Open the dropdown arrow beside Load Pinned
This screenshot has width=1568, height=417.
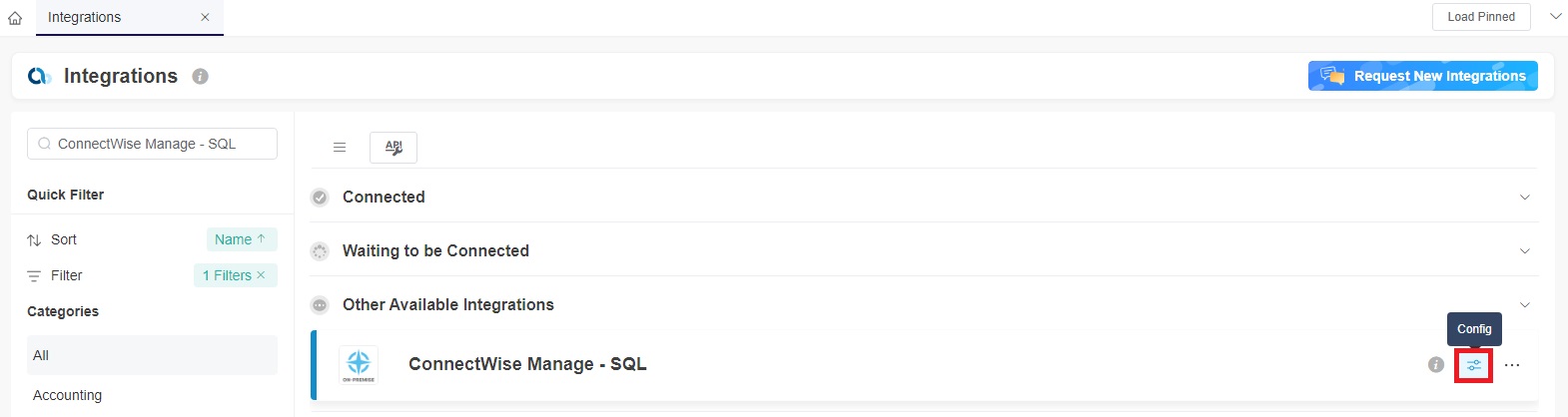point(1555,17)
